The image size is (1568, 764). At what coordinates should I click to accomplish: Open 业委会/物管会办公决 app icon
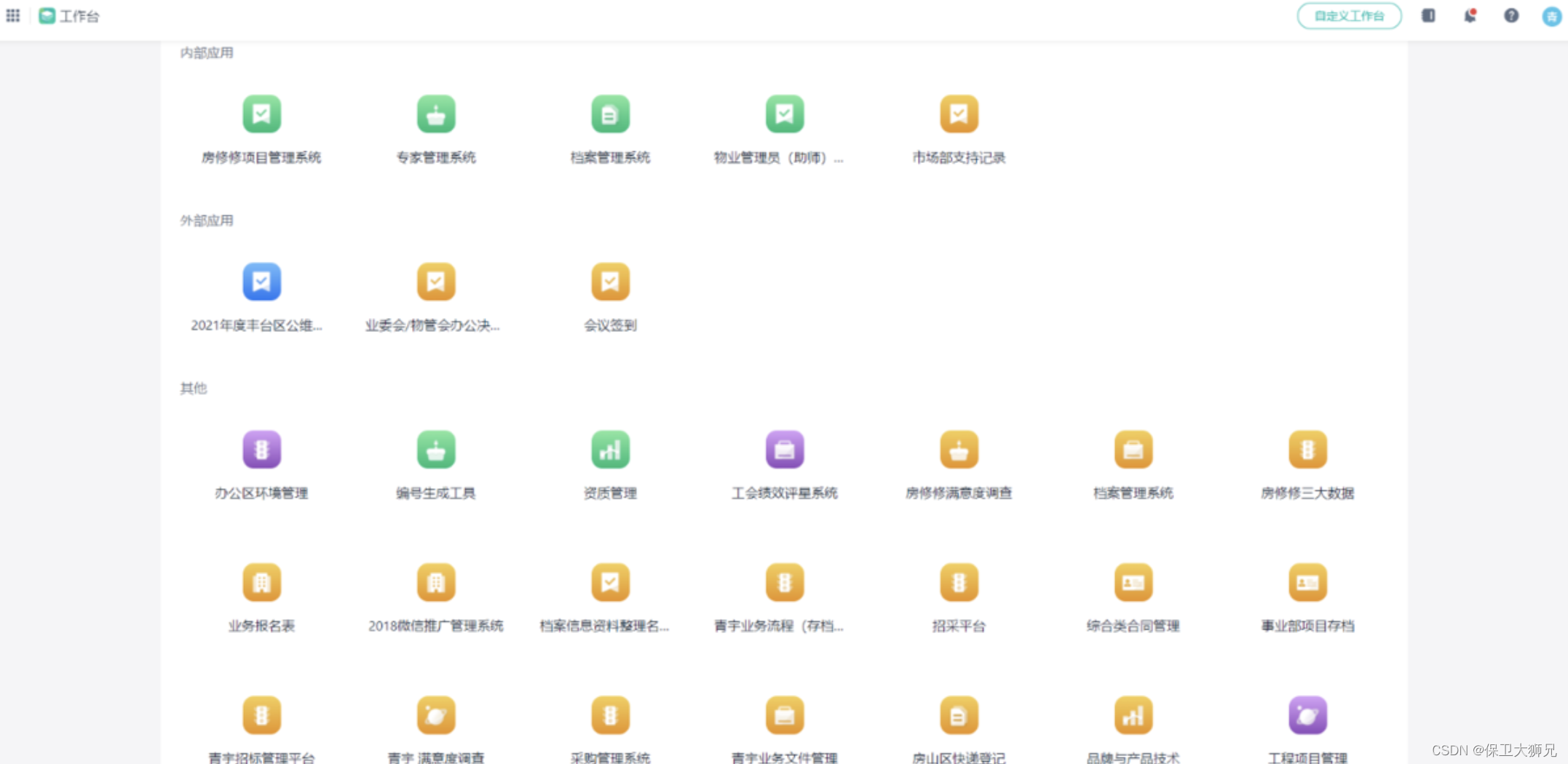click(x=436, y=282)
